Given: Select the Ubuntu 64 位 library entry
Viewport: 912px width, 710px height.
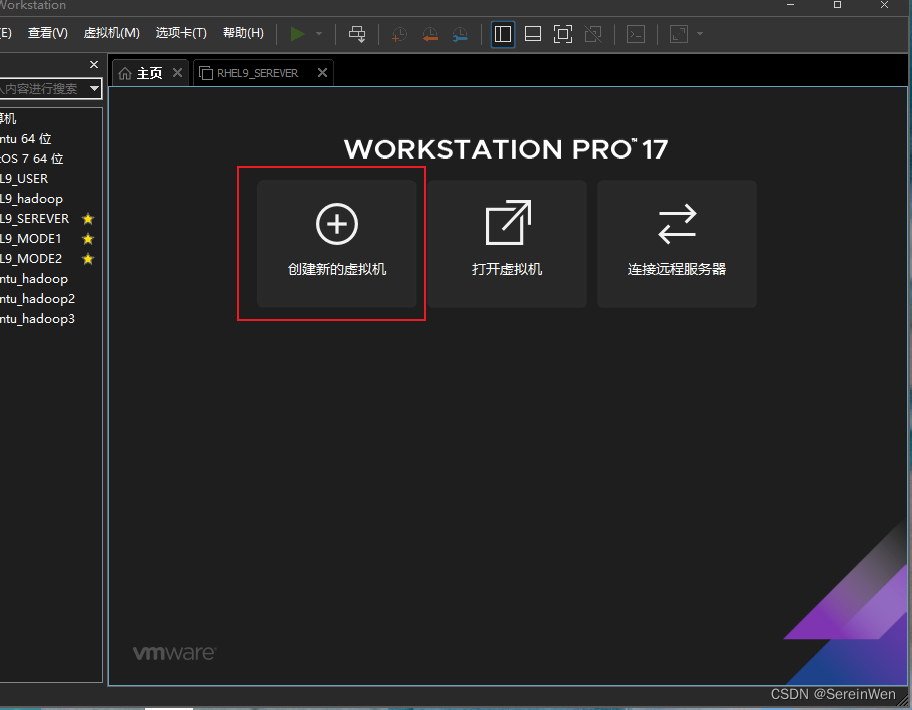Looking at the screenshot, I should (26, 138).
